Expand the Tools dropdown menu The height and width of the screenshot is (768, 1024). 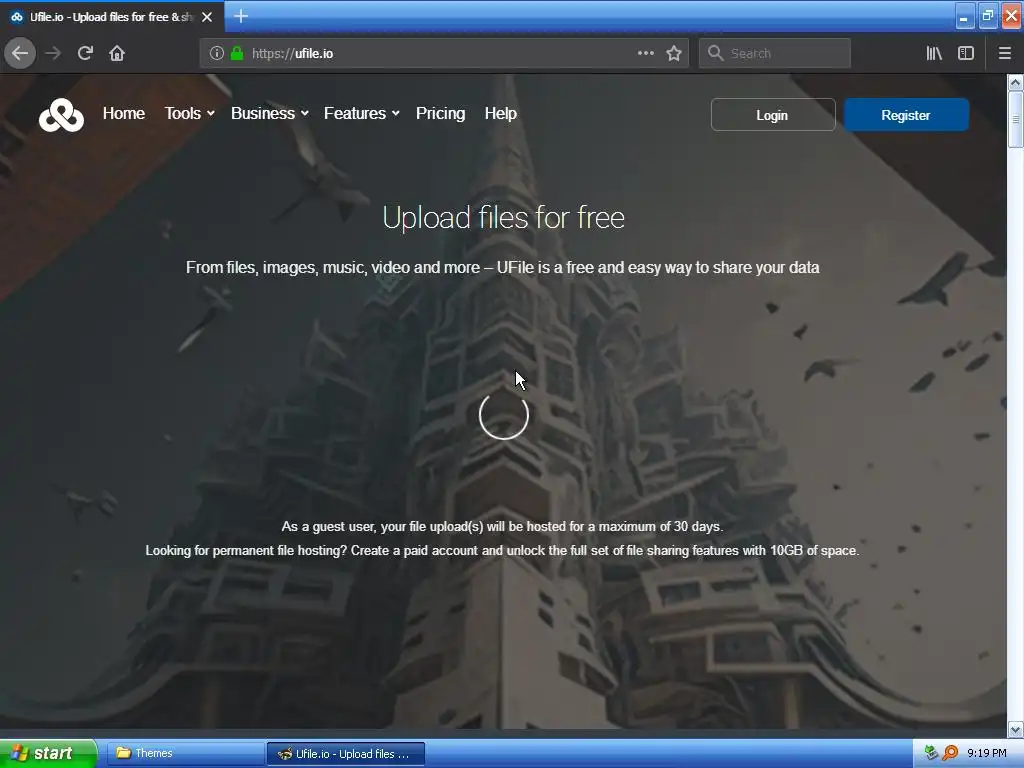189,113
